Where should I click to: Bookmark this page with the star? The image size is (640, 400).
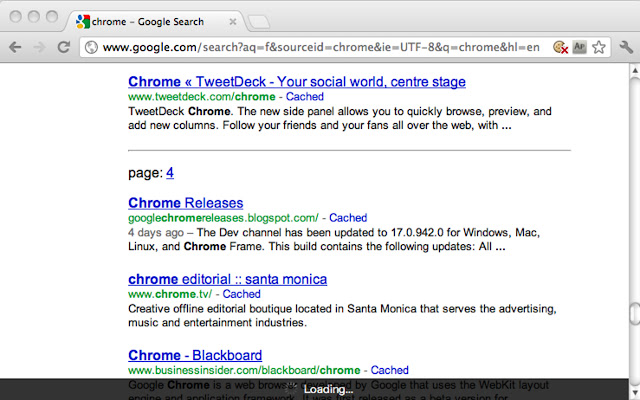[x=599, y=46]
